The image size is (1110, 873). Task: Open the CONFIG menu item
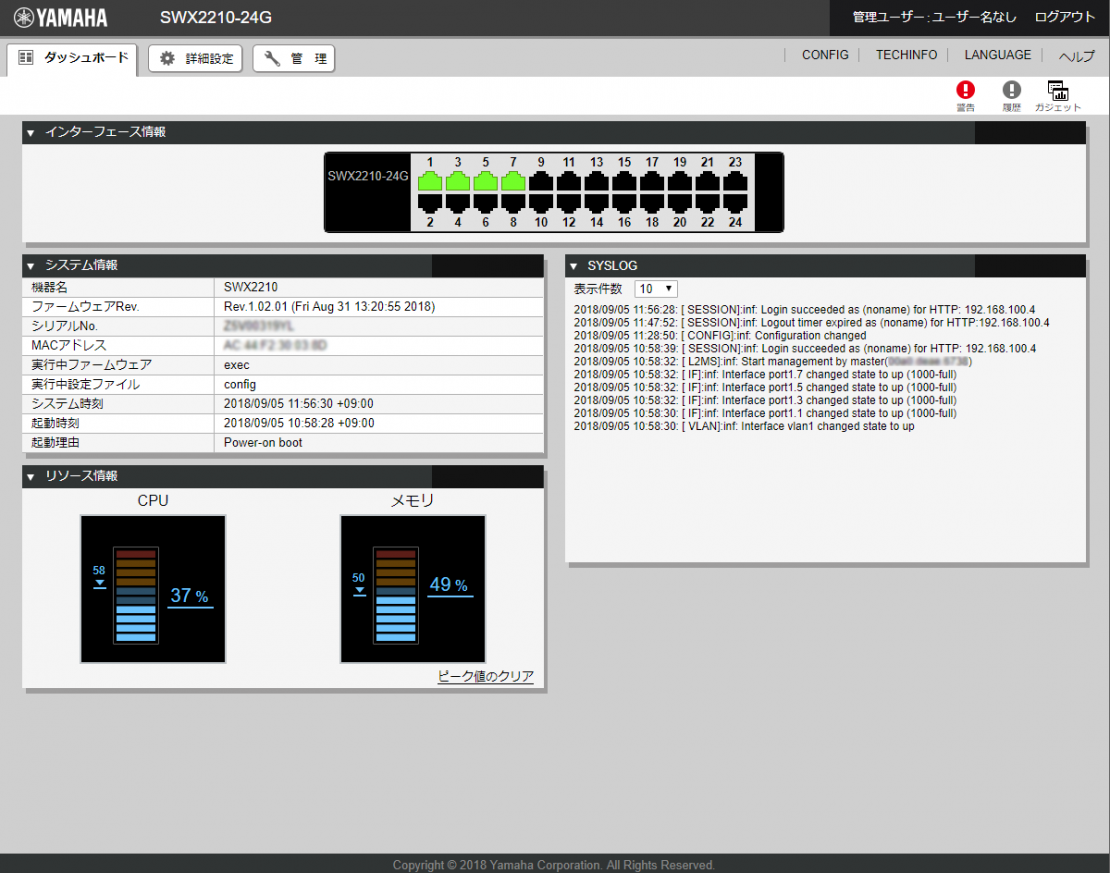pos(825,55)
